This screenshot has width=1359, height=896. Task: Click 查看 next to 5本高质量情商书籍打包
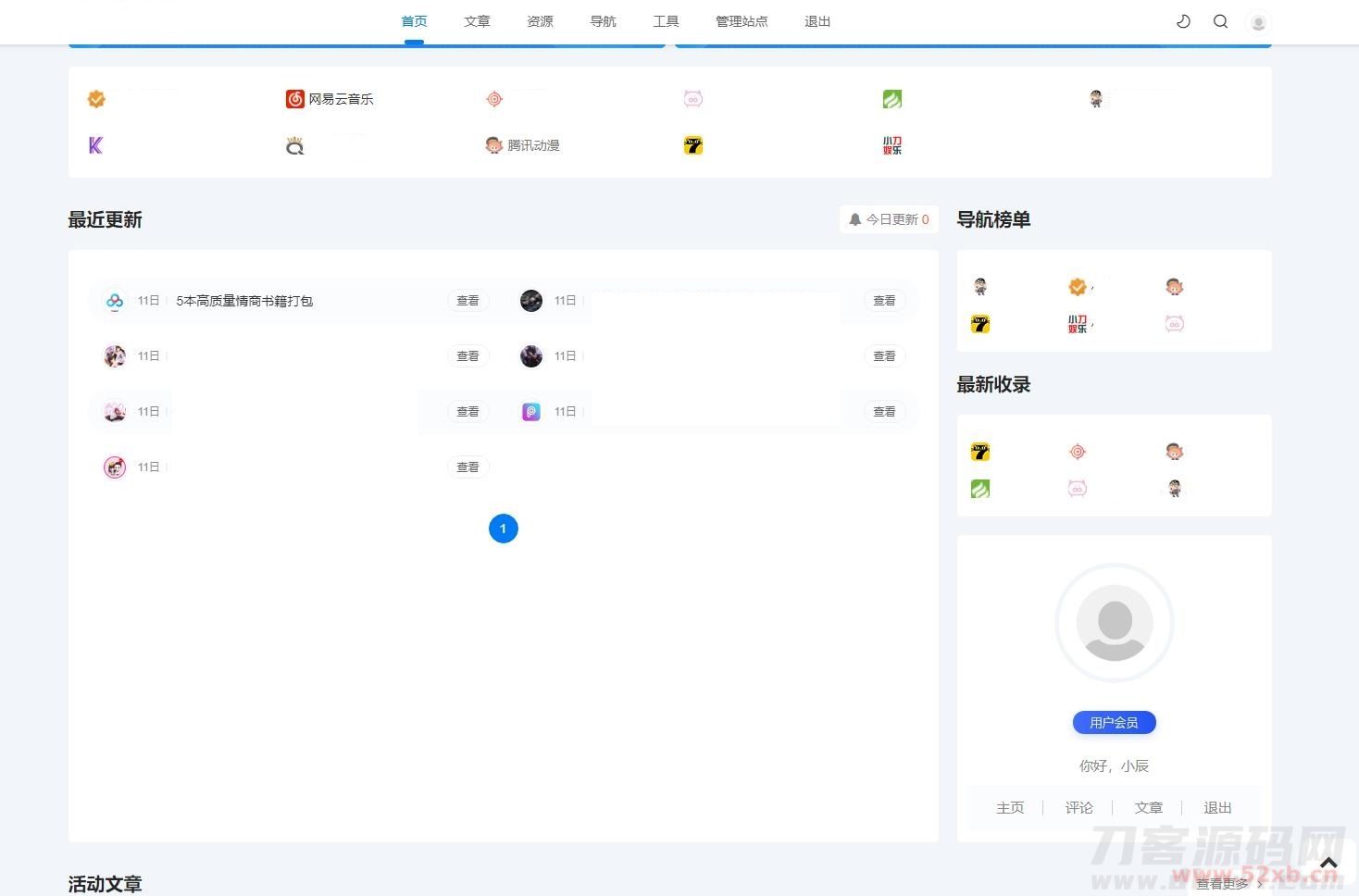tap(468, 300)
